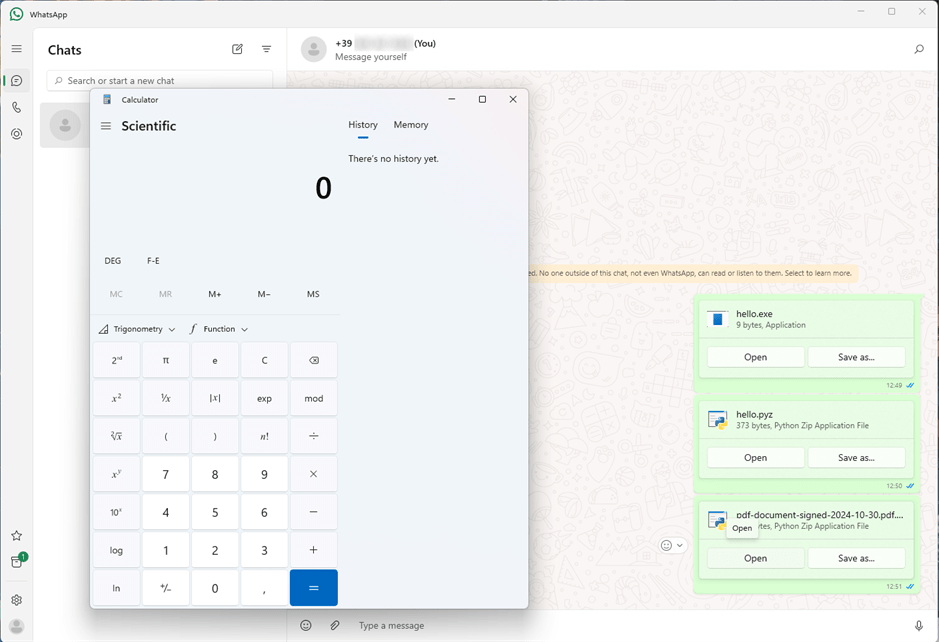Toggle DEG angle unit in Calculator
The image size is (939, 642).
113,261
